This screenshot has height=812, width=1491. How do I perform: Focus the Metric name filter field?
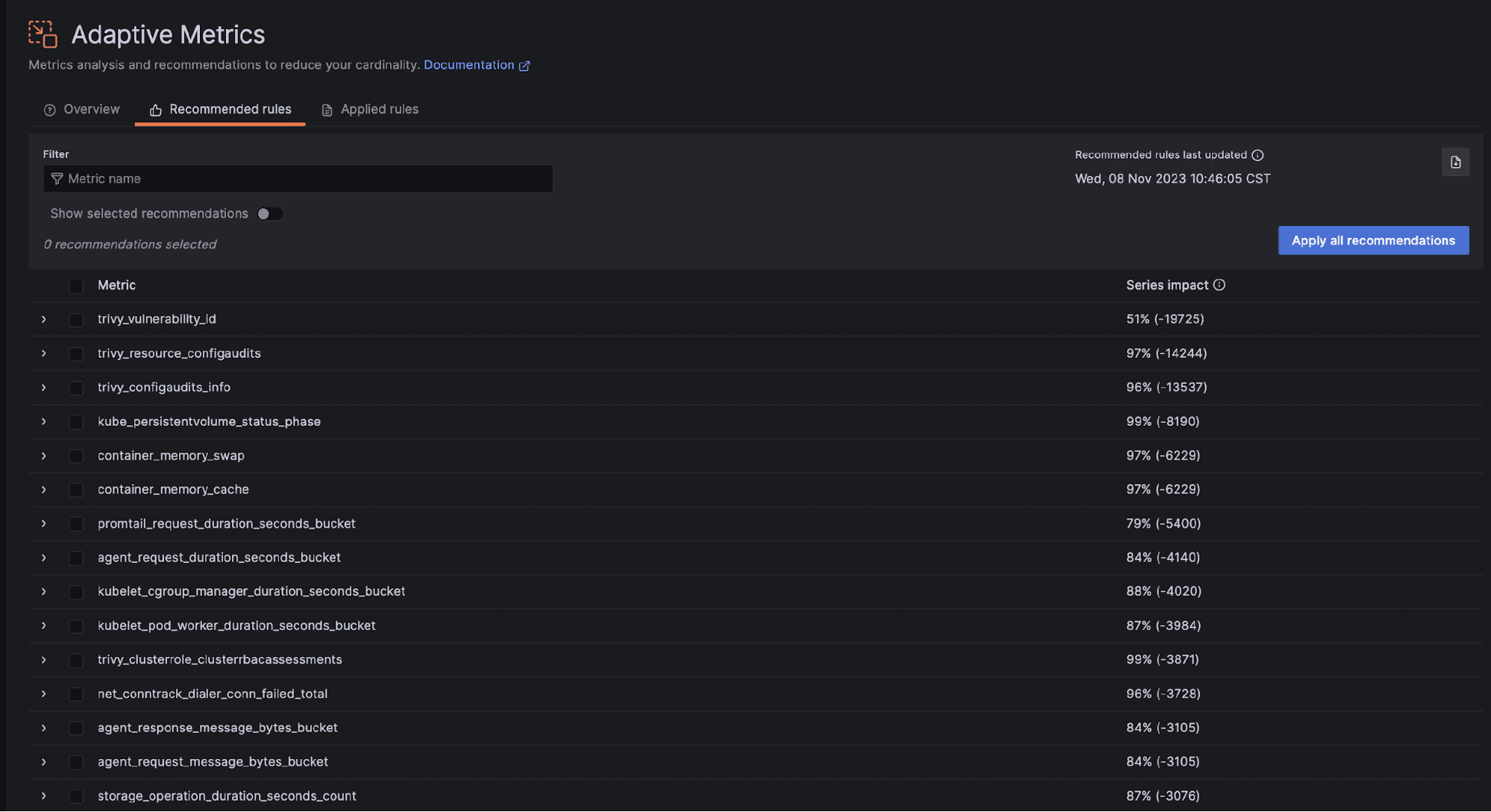point(298,179)
